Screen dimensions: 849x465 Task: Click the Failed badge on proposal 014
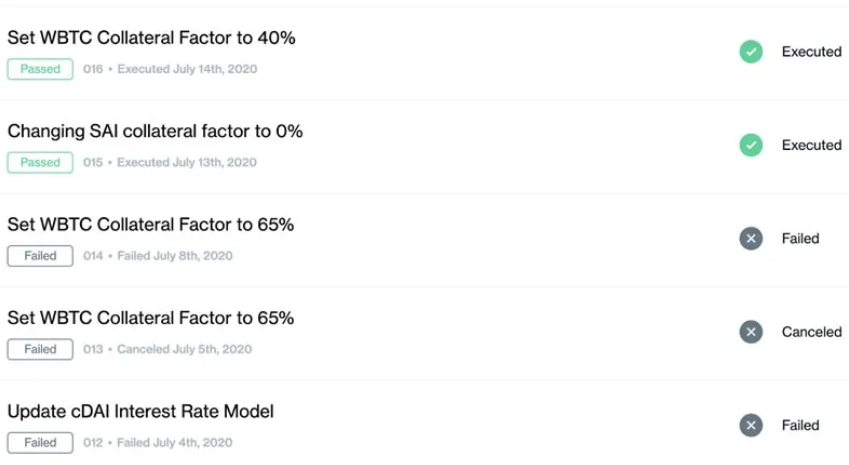(x=40, y=256)
